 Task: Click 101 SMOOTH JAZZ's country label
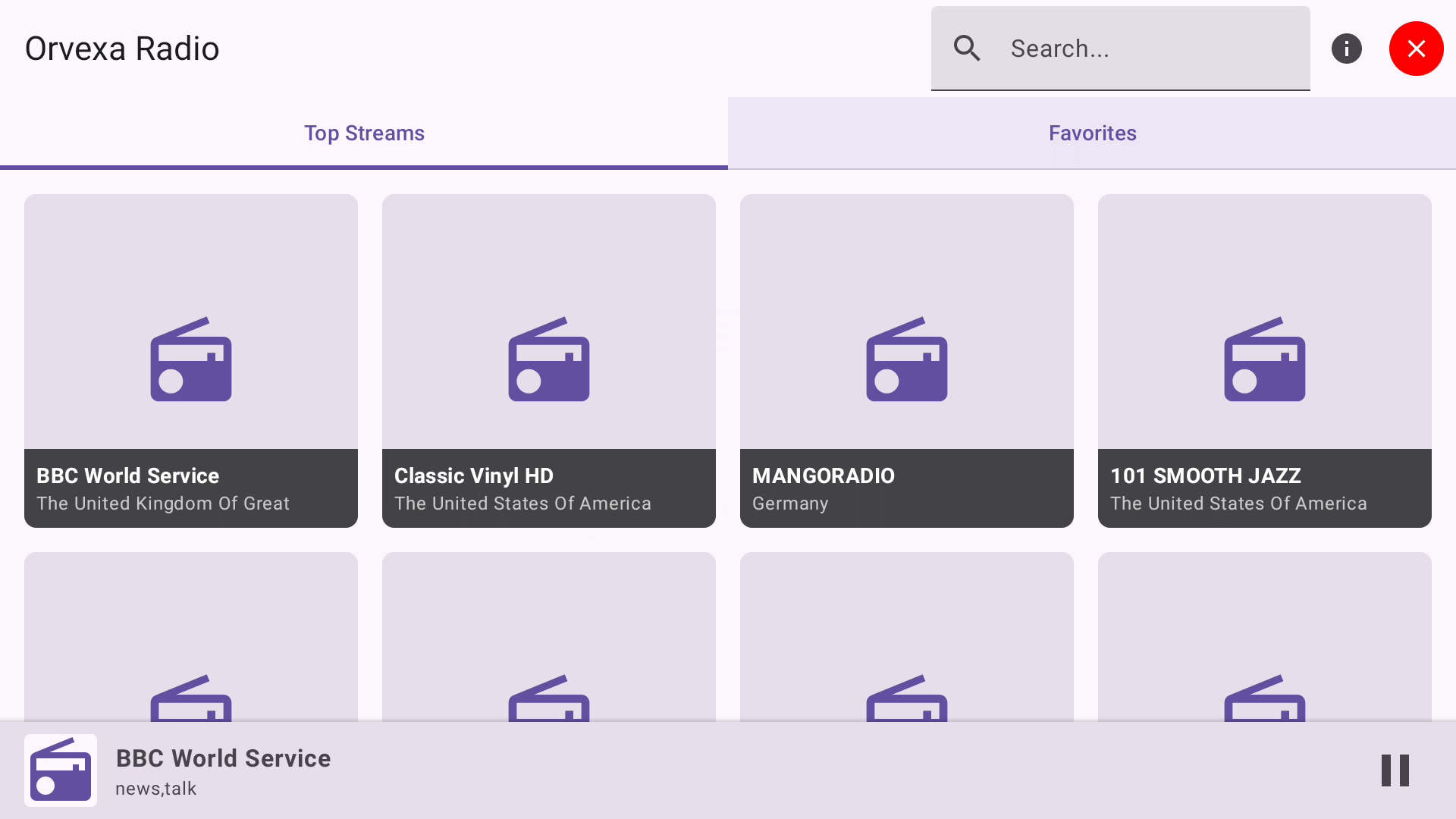tap(1238, 504)
